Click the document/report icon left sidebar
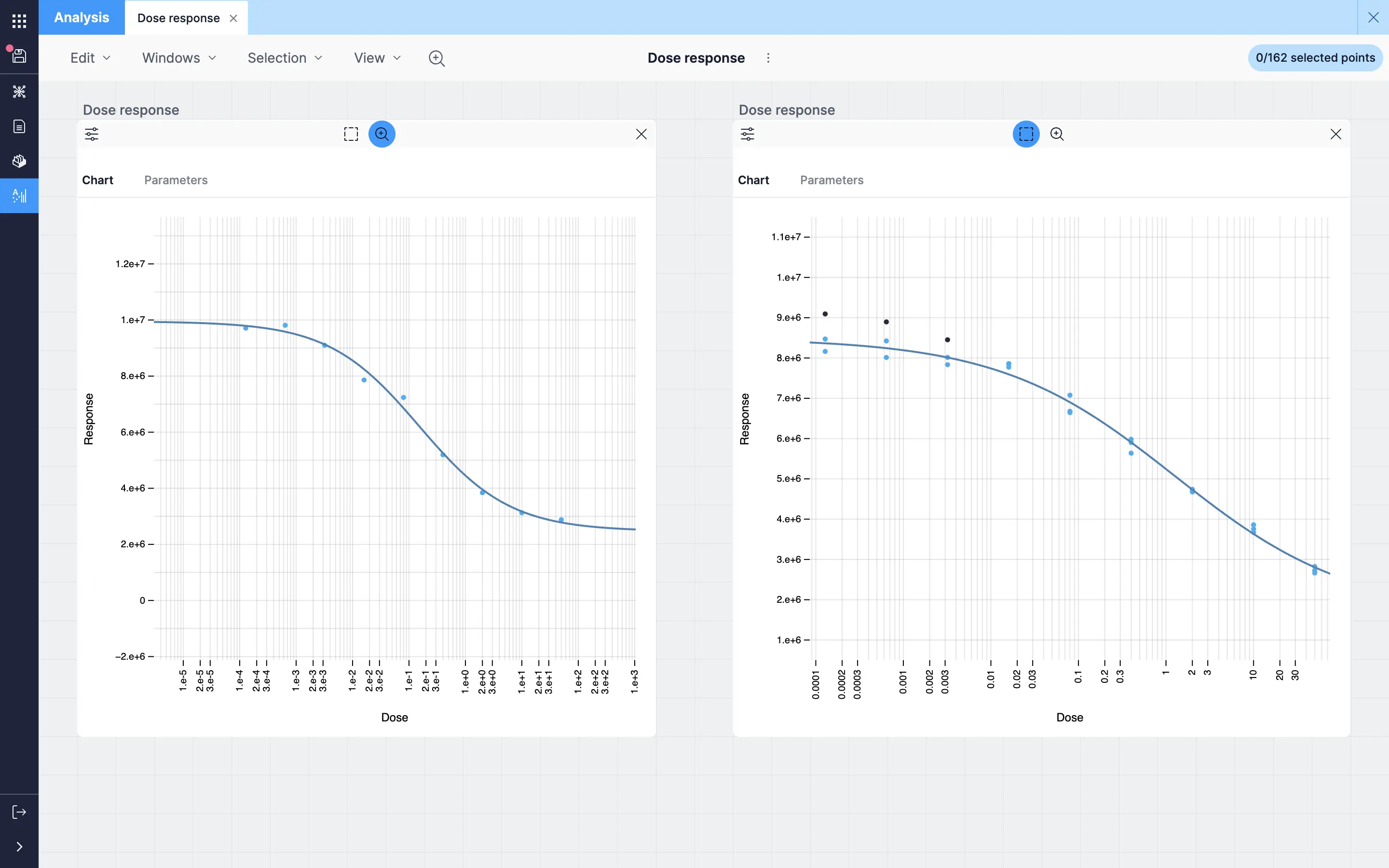The image size is (1389, 868). pyautogui.click(x=19, y=126)
